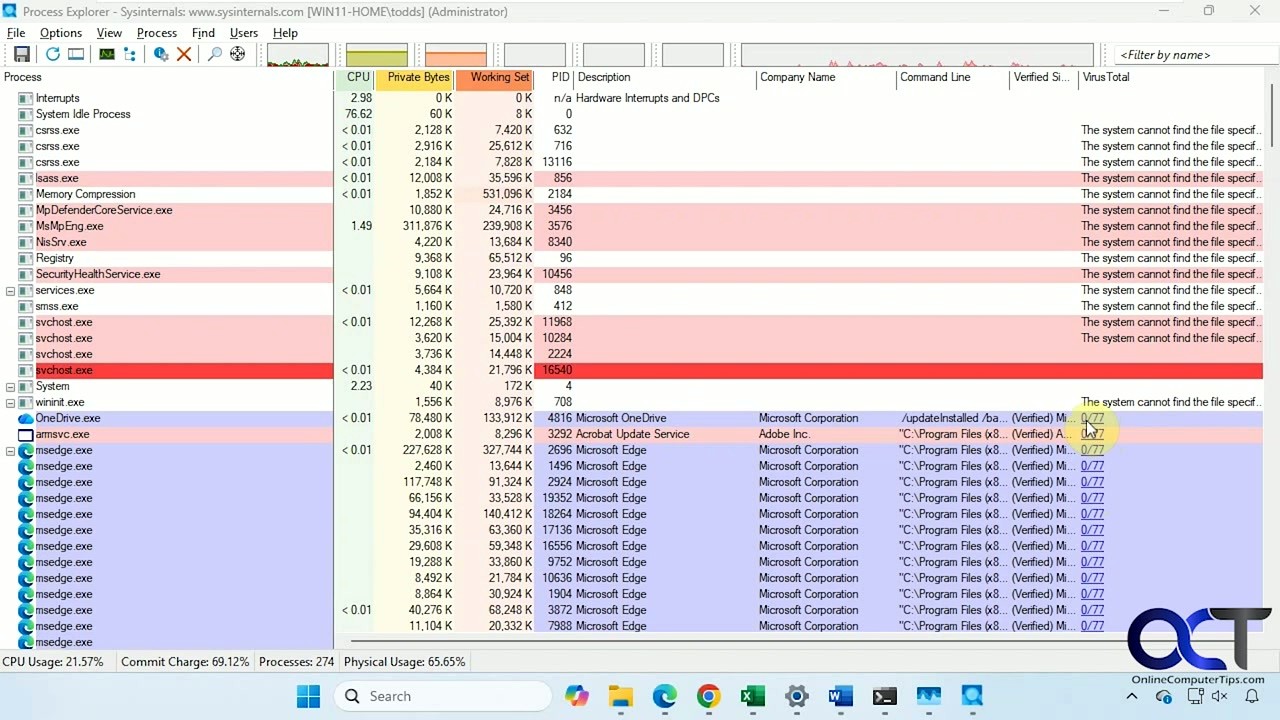Collapse the wininit.exe process branch
Viewport: 1280px width, 720px height.
point(9,402)
